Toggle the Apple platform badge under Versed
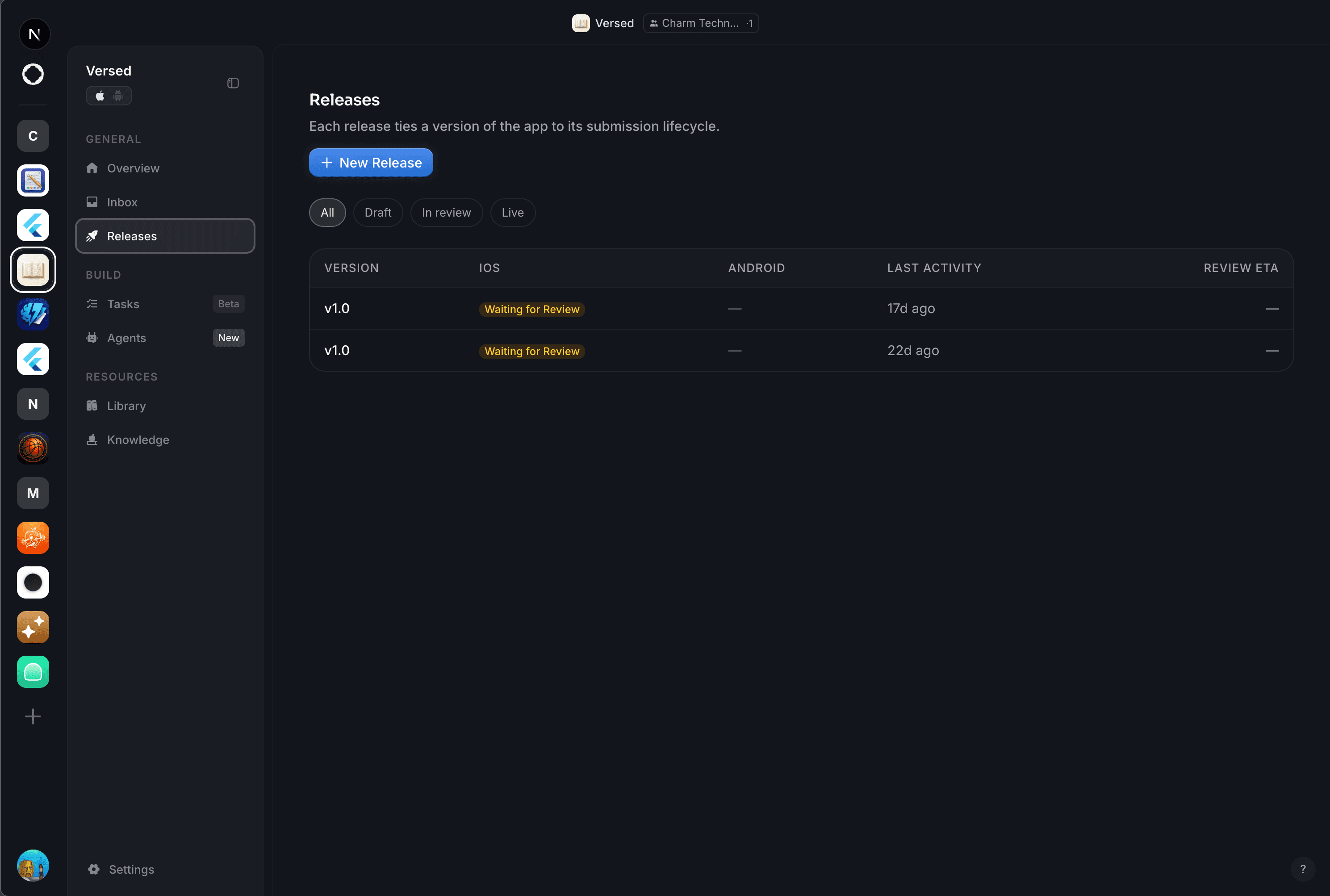This screenshot has height=896, width=1330. pos(100,96)
